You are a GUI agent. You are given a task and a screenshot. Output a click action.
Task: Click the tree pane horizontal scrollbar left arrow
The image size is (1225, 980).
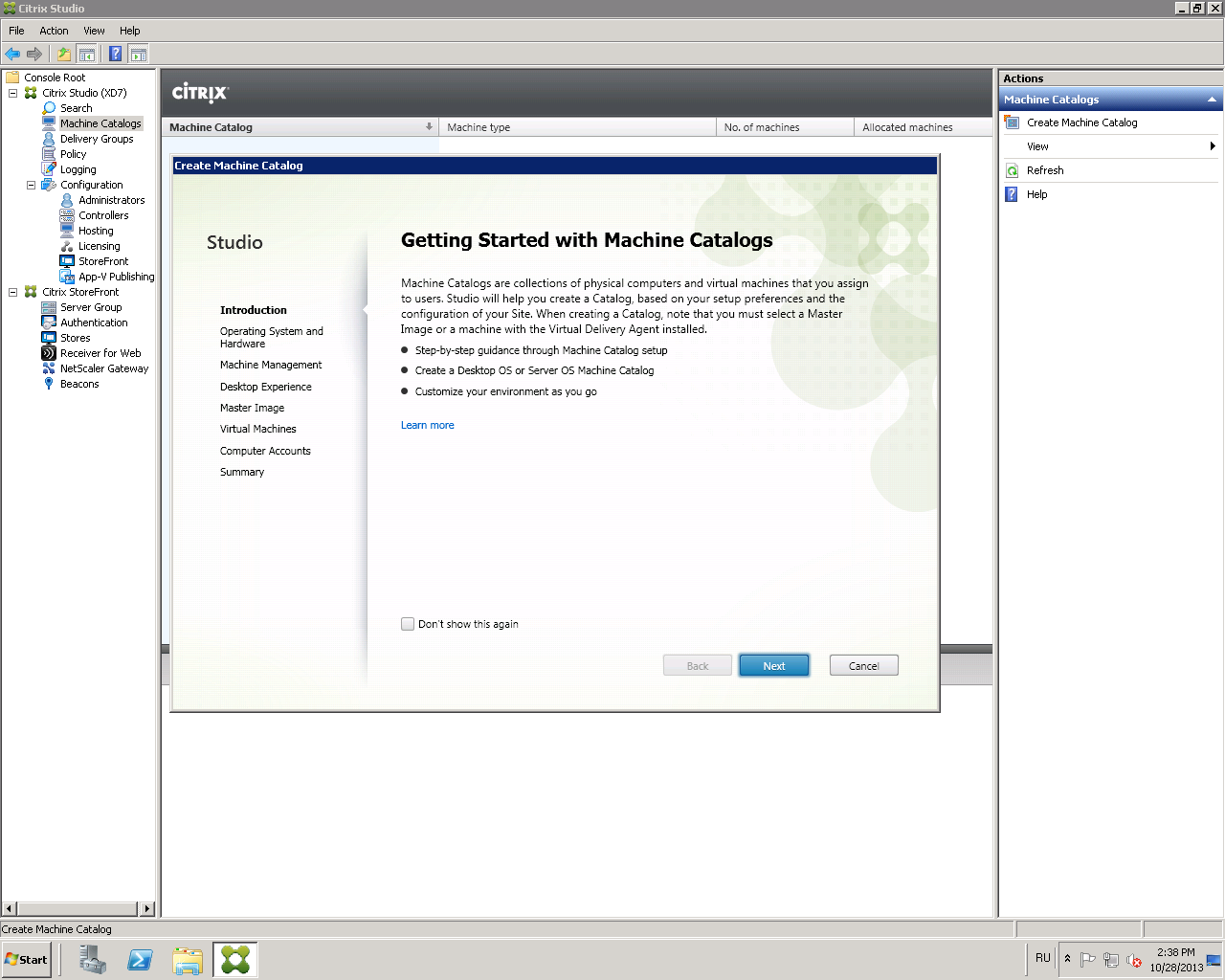click(x=10, y=908)
